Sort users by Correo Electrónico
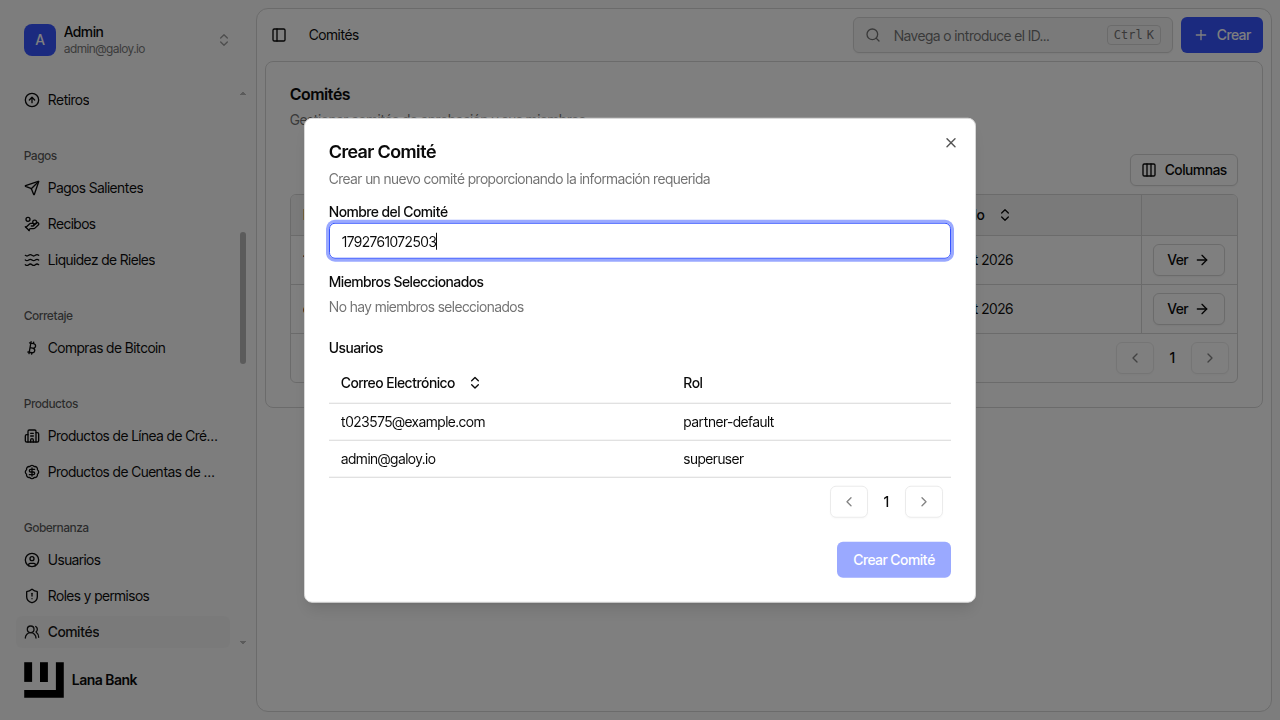The height and width of the screenshot is (720, 1280). point(411,383)
